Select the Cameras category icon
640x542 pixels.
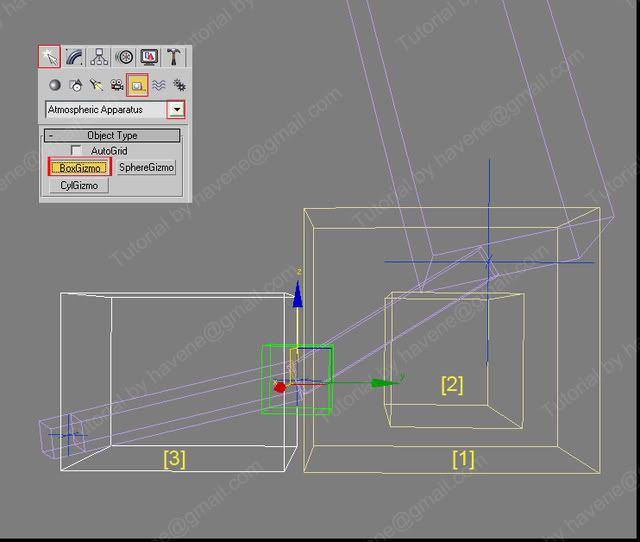tap(117, 85)
